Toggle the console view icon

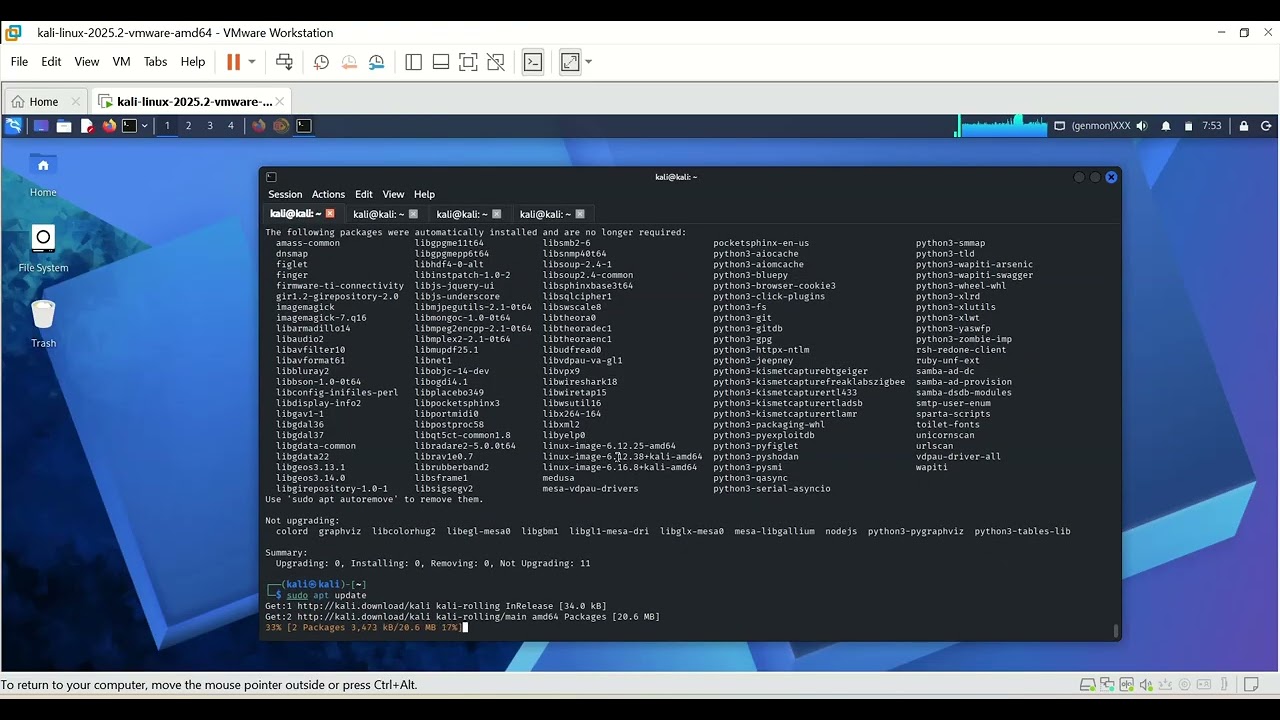(x=533, y=62)
